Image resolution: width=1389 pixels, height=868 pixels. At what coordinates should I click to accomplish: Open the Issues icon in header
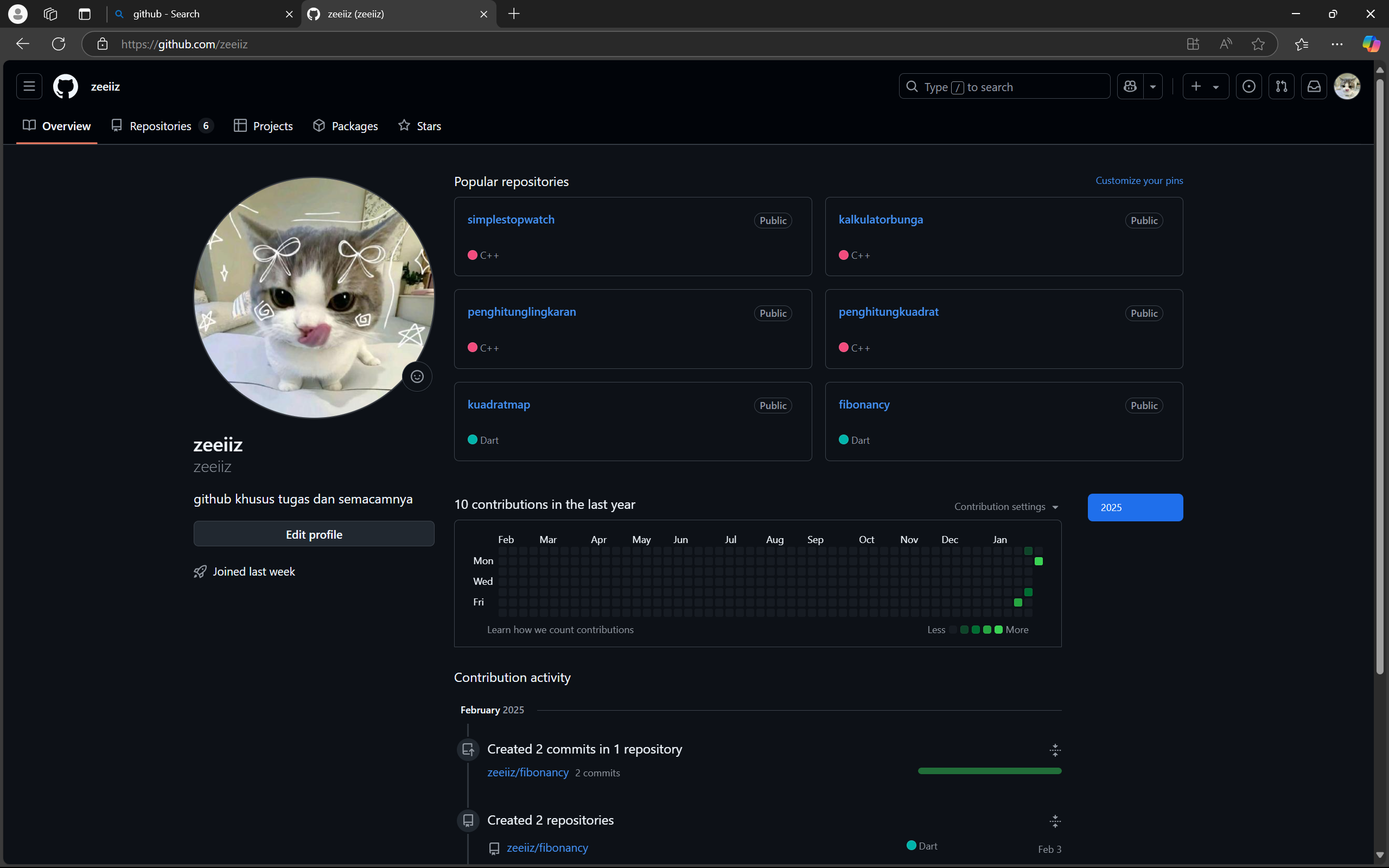coord(1248,87)
